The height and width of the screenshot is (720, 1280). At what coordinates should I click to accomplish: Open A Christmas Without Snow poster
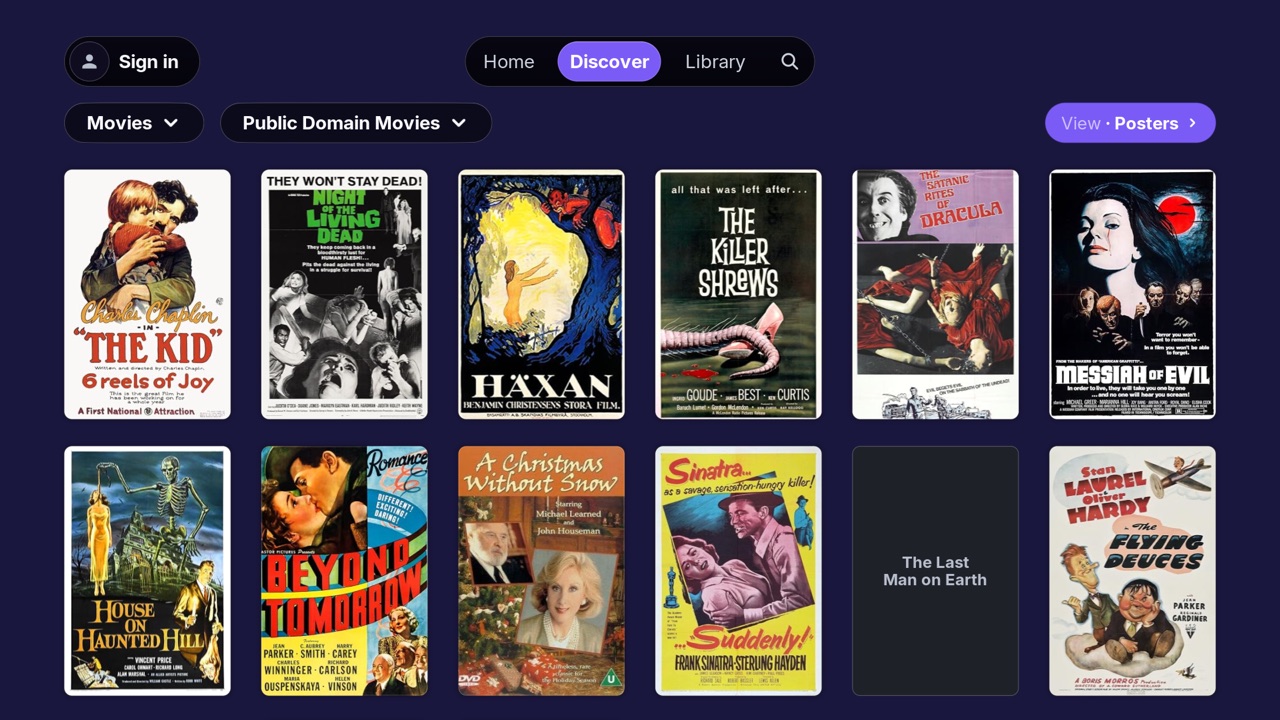(x=541, y=571)
